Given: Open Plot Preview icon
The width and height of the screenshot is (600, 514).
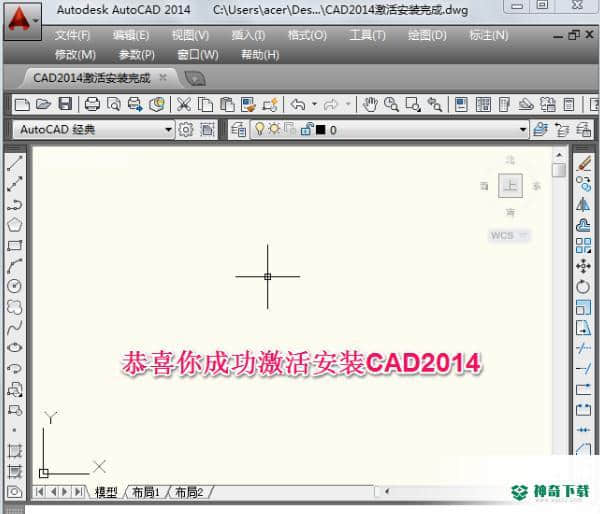Looking at the screenshot, I should 114,104.
